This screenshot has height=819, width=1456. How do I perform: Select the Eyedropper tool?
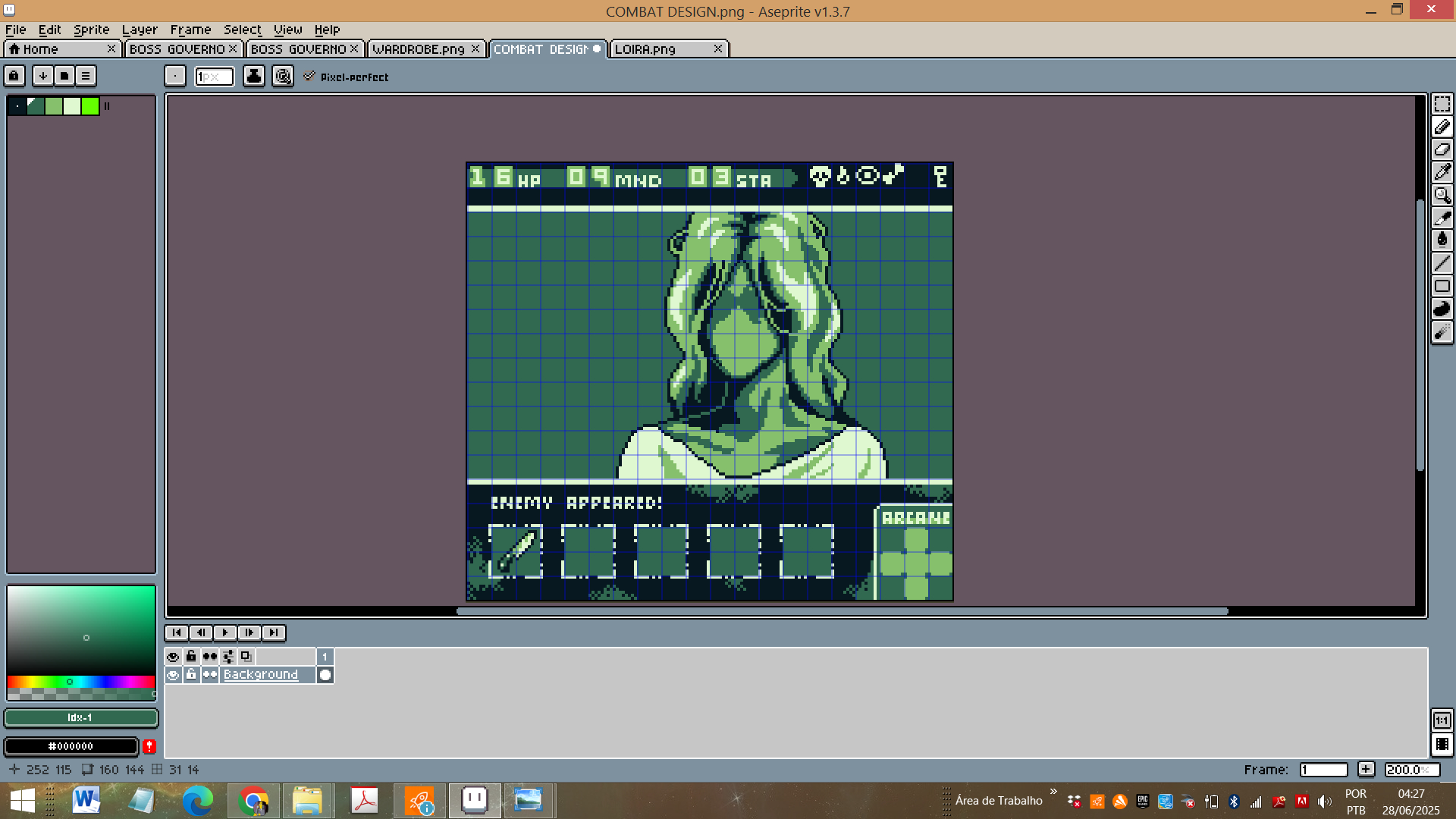pyautogui.click(x=1442, y=172)
